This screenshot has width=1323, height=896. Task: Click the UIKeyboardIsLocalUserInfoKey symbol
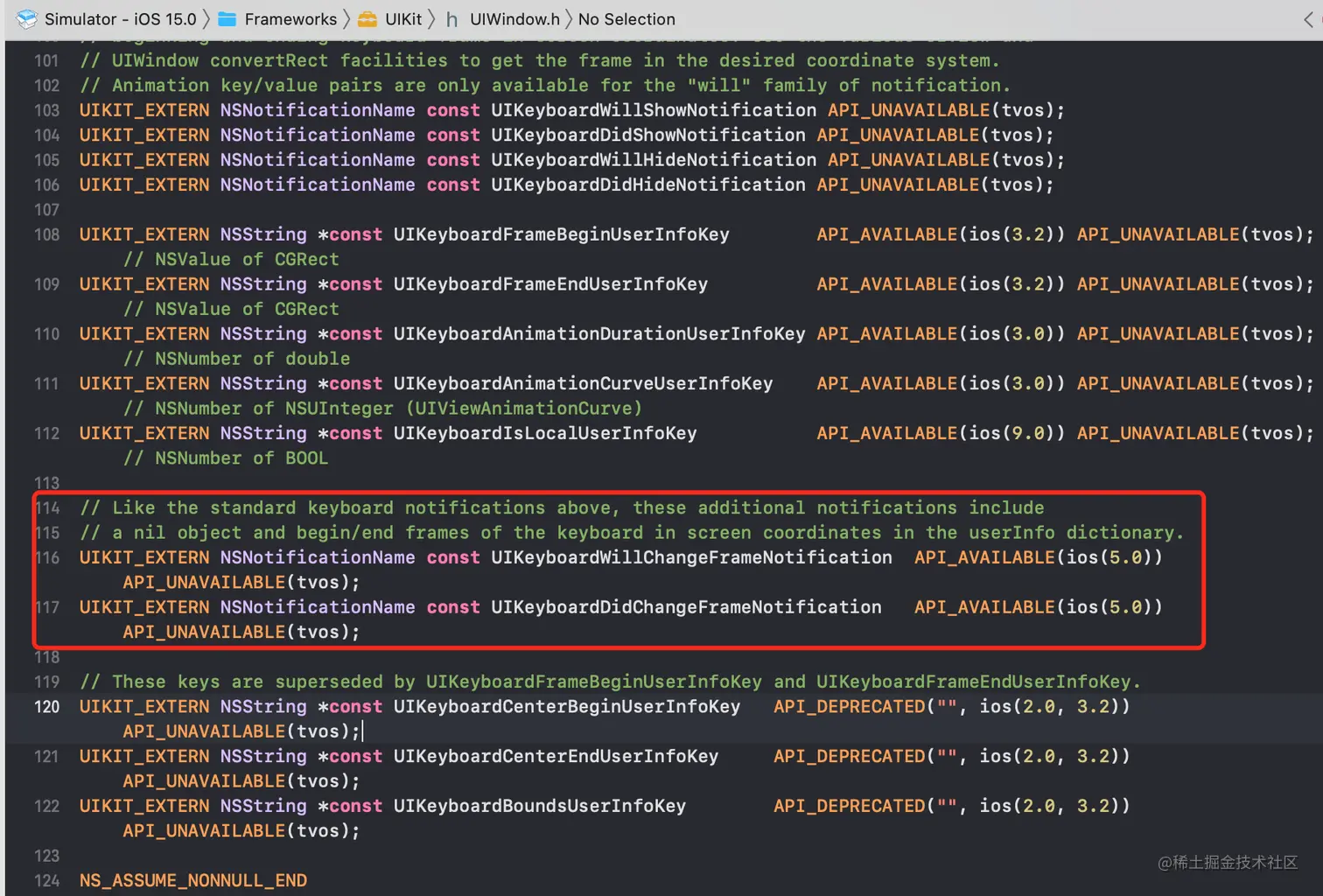coord(545,434)
